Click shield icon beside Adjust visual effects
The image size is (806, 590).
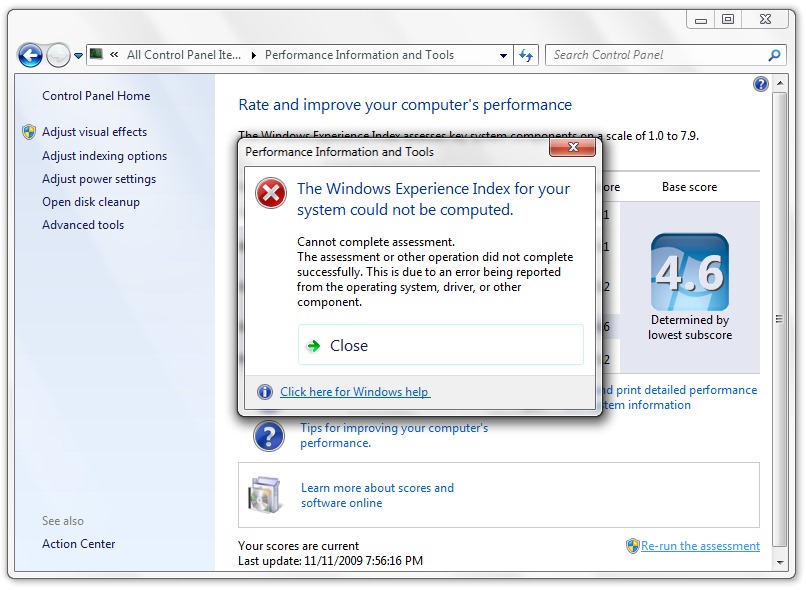pyautogui.click(x=29, y=132)
